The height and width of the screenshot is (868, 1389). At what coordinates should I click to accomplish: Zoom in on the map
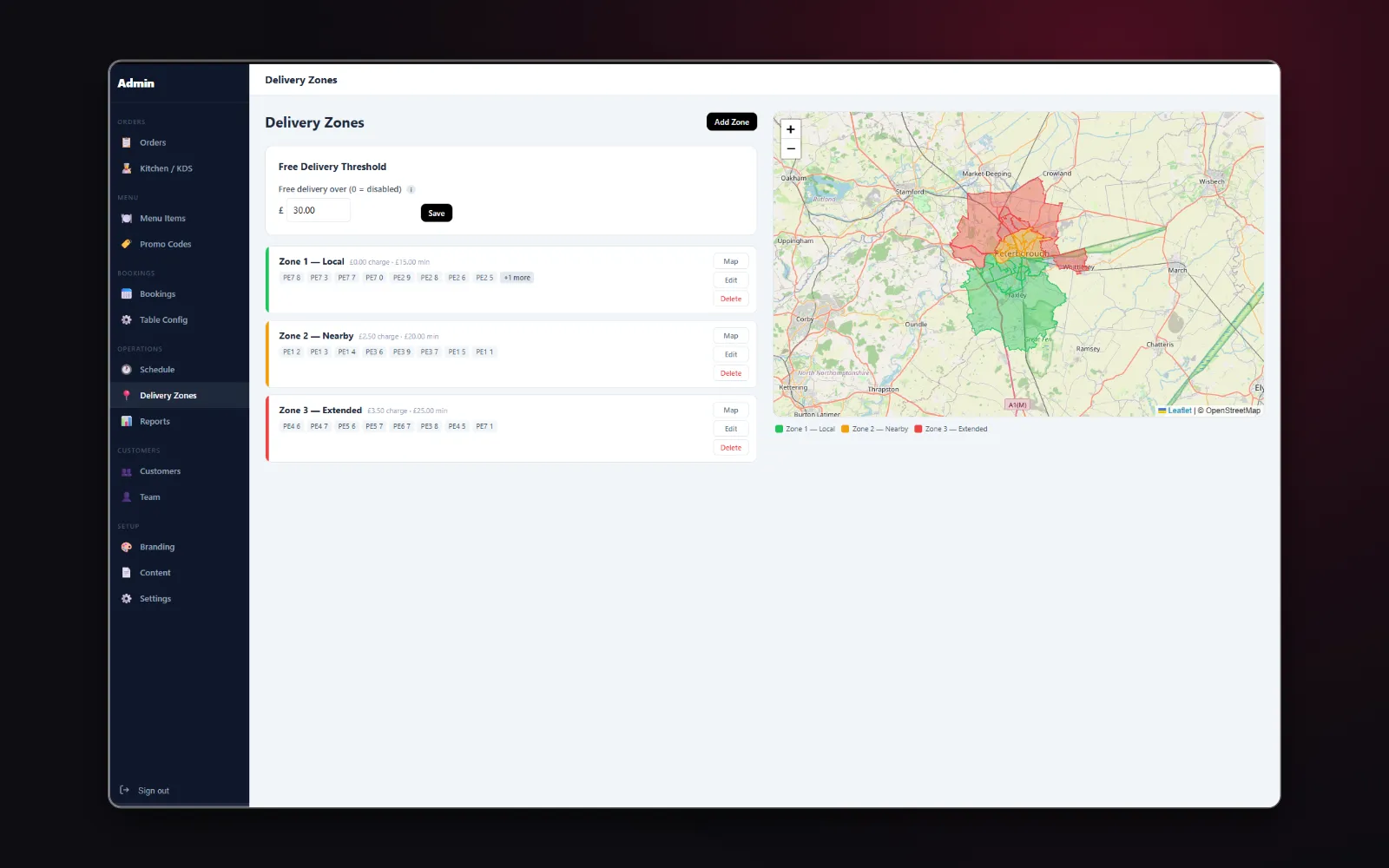tap(791, 129)
